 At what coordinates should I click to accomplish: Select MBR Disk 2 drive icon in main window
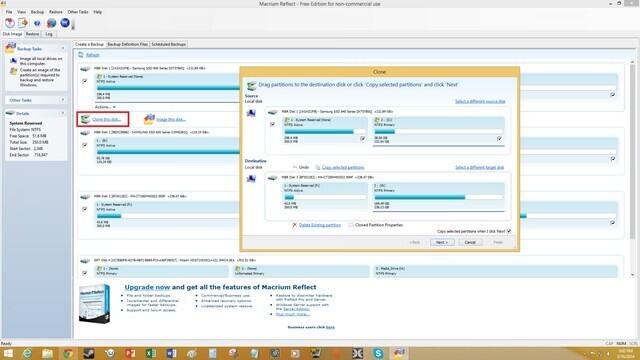[85, 133]
